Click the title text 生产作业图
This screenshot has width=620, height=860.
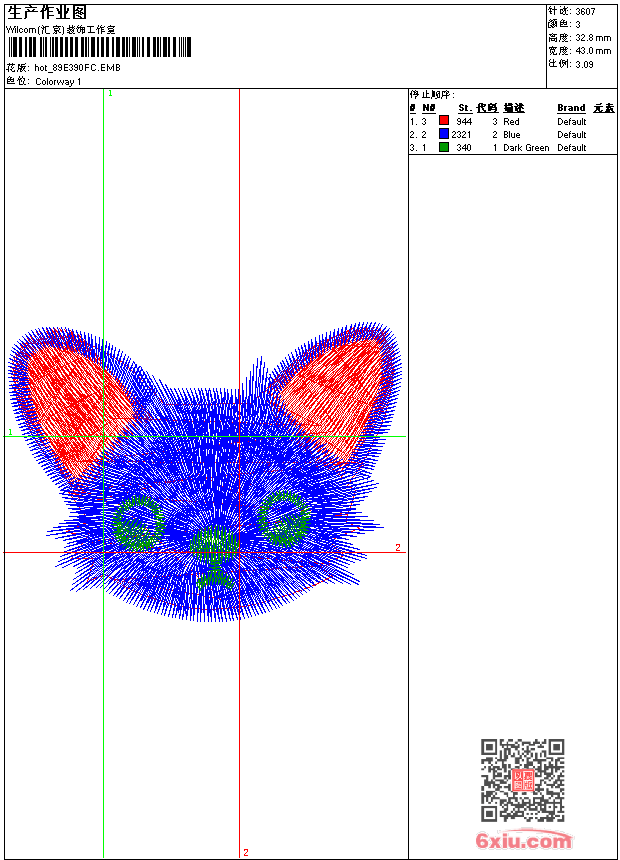click(x=47, y=12)
